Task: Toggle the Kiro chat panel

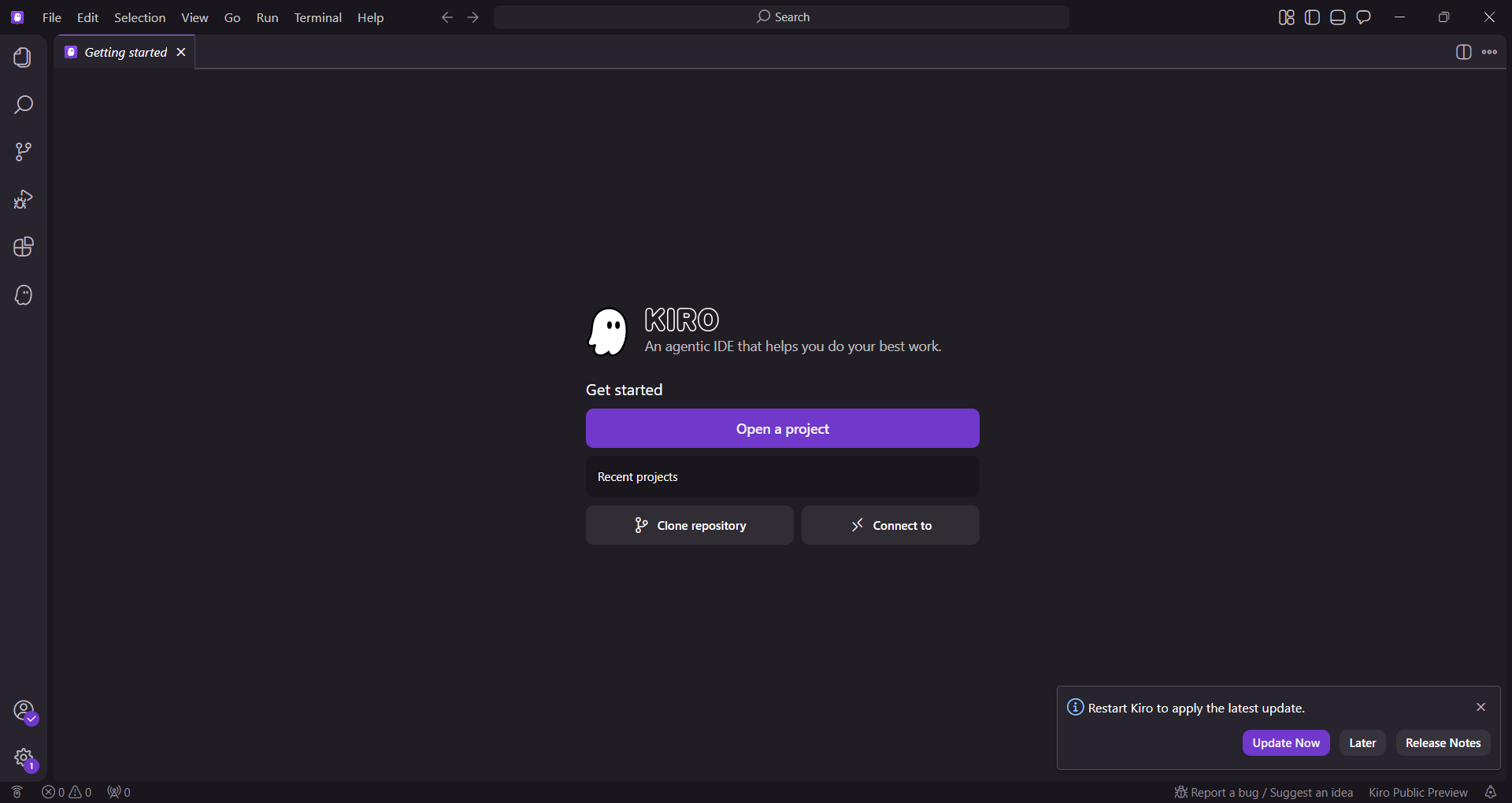Action: (1364, 17)
